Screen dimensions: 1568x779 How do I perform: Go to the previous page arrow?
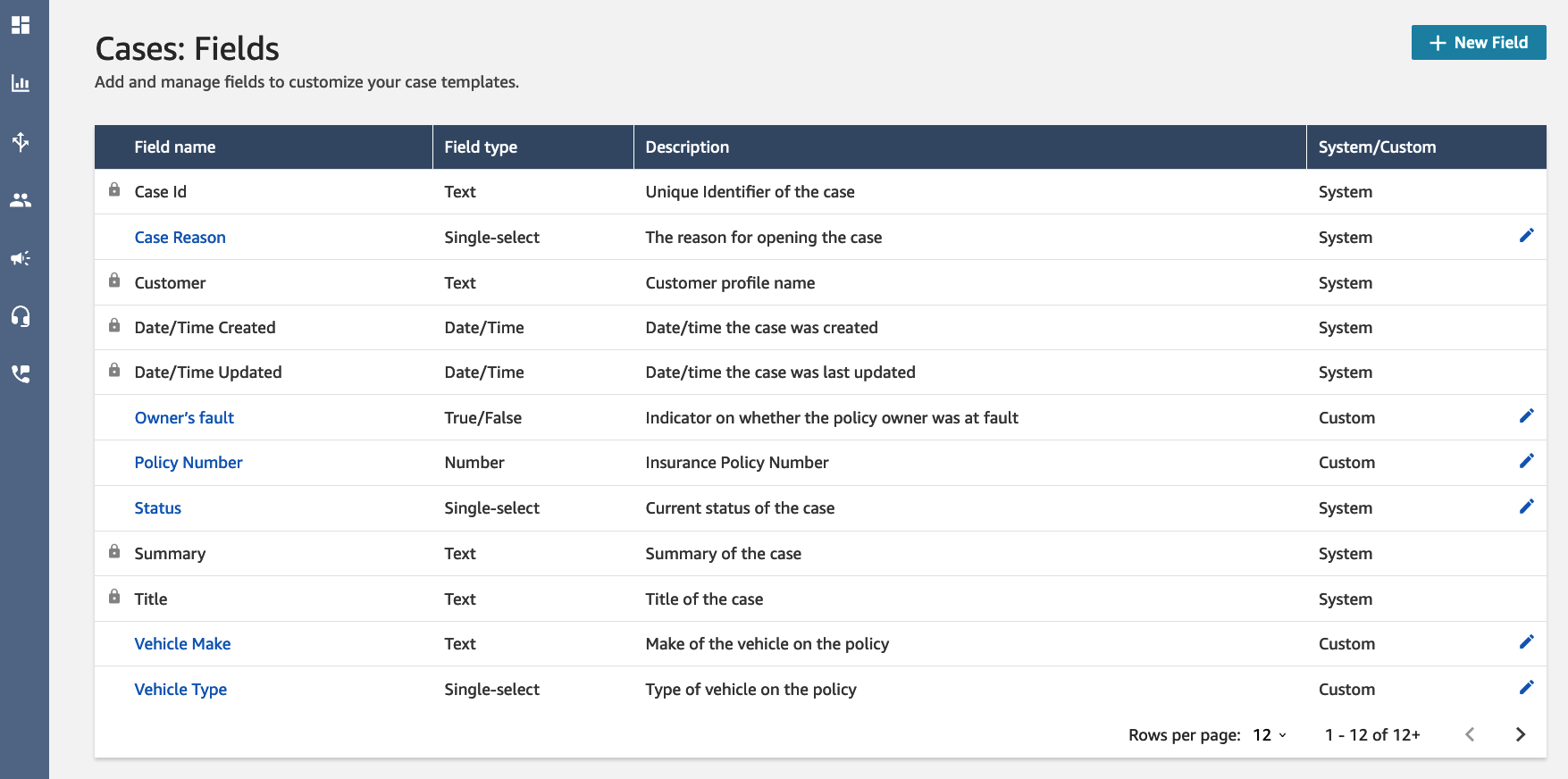pos(1470,735)
